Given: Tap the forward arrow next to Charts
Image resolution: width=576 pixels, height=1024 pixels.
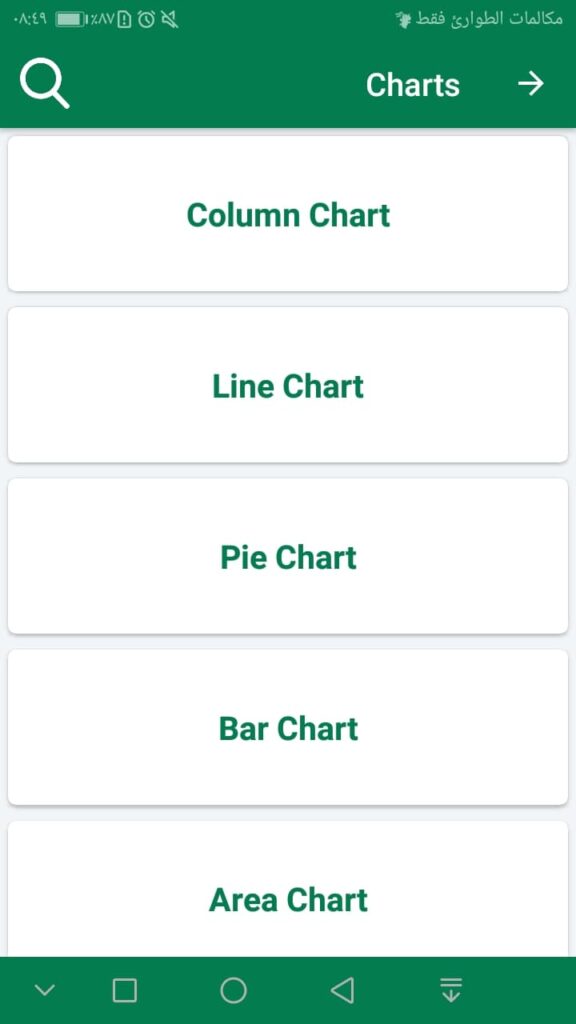Looking at the screenshot, I should pos(531,84).
